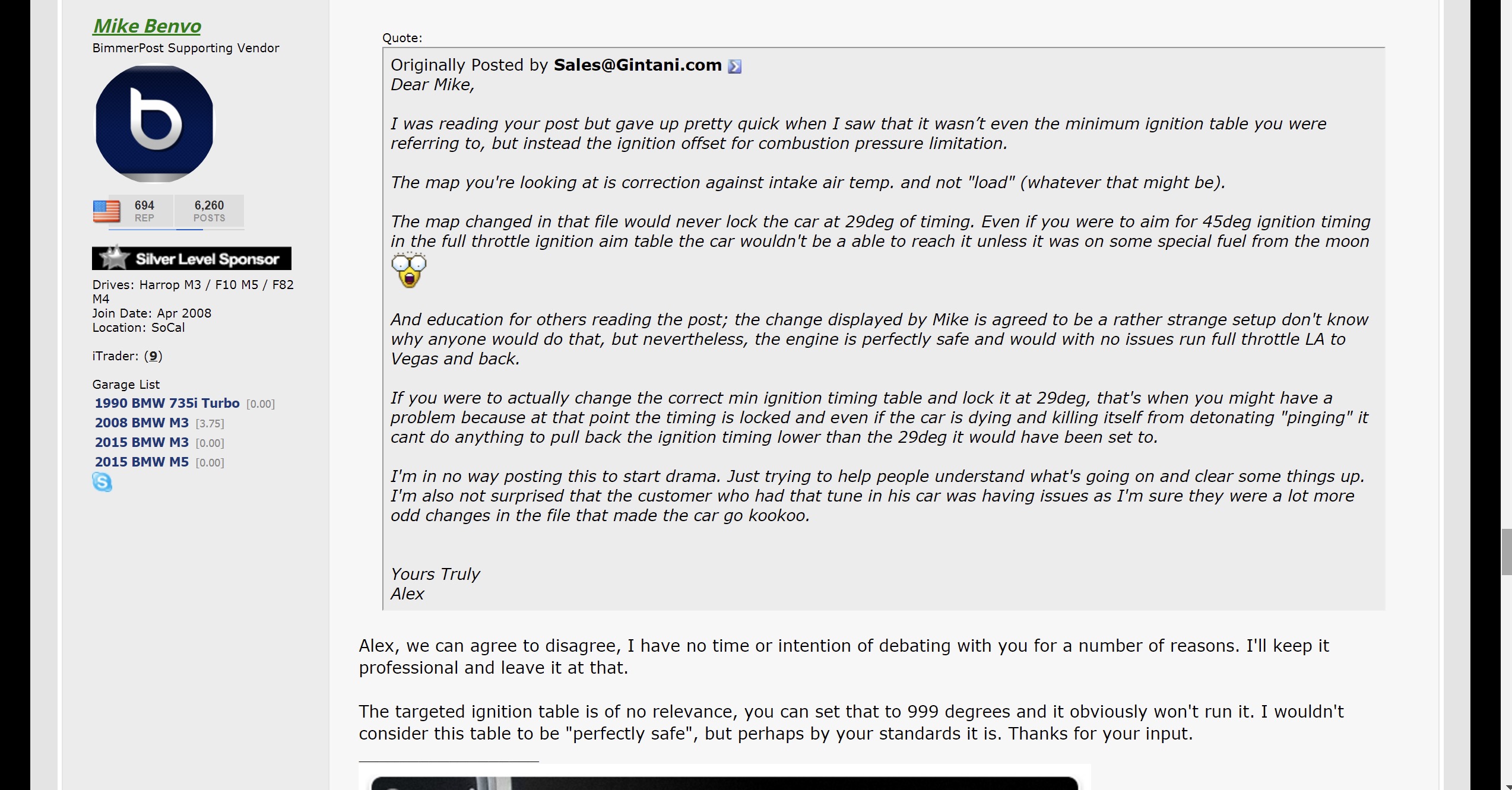This screenshot has height=790, width=1512.
Task: Open iTrader rating 9 link
Action: (153, 356)
